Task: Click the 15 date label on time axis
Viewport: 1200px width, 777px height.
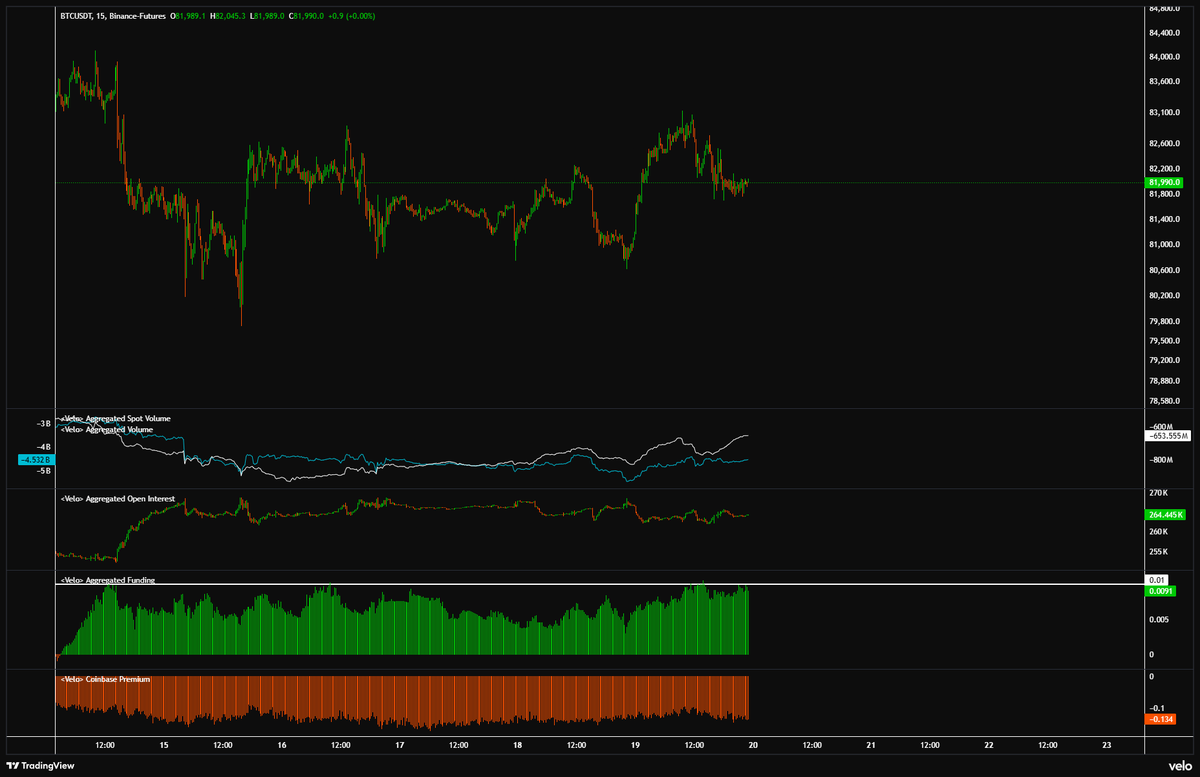Action: (x=165, y=746)
